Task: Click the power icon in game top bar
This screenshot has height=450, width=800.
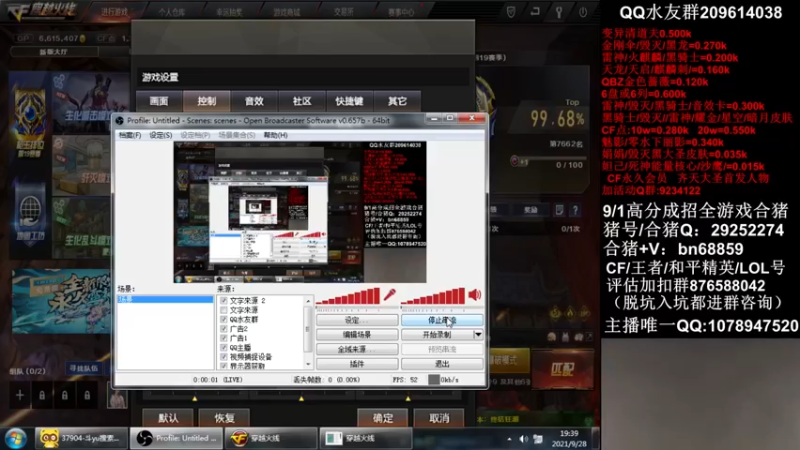Action: [x=583, y=12]
